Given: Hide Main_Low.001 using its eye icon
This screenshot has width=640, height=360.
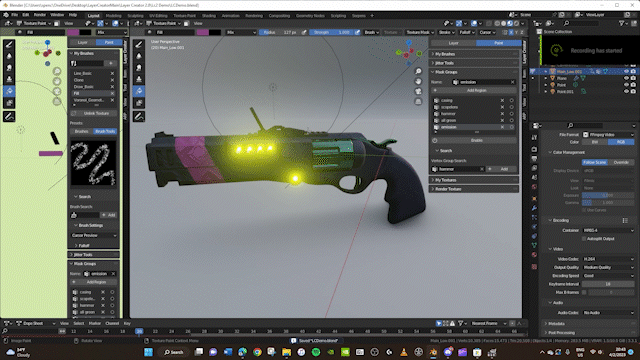Looking at the screenshot, I should pos(626,71).
